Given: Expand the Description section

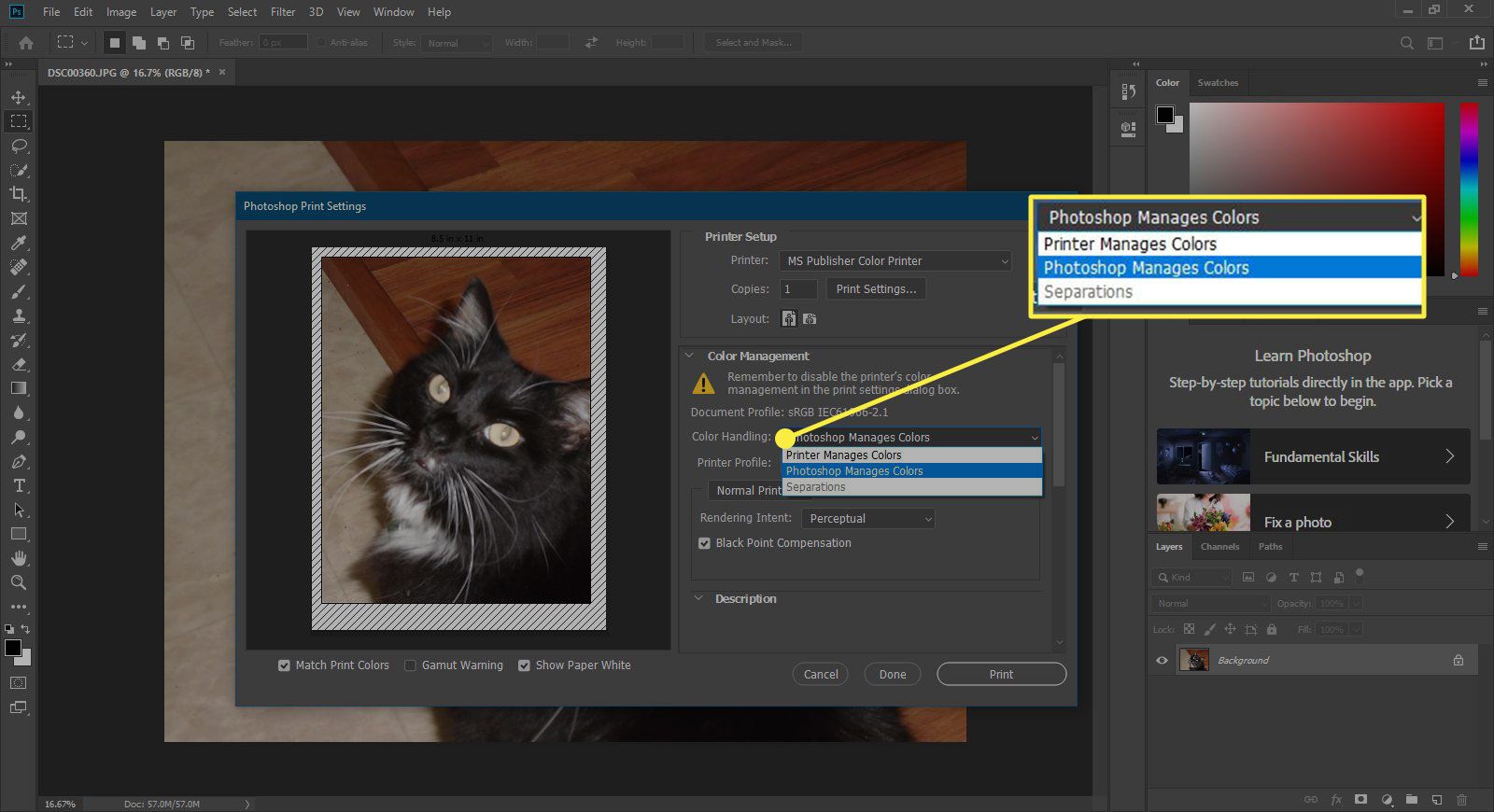Looking at the screenshot, I should pos(698,598).
